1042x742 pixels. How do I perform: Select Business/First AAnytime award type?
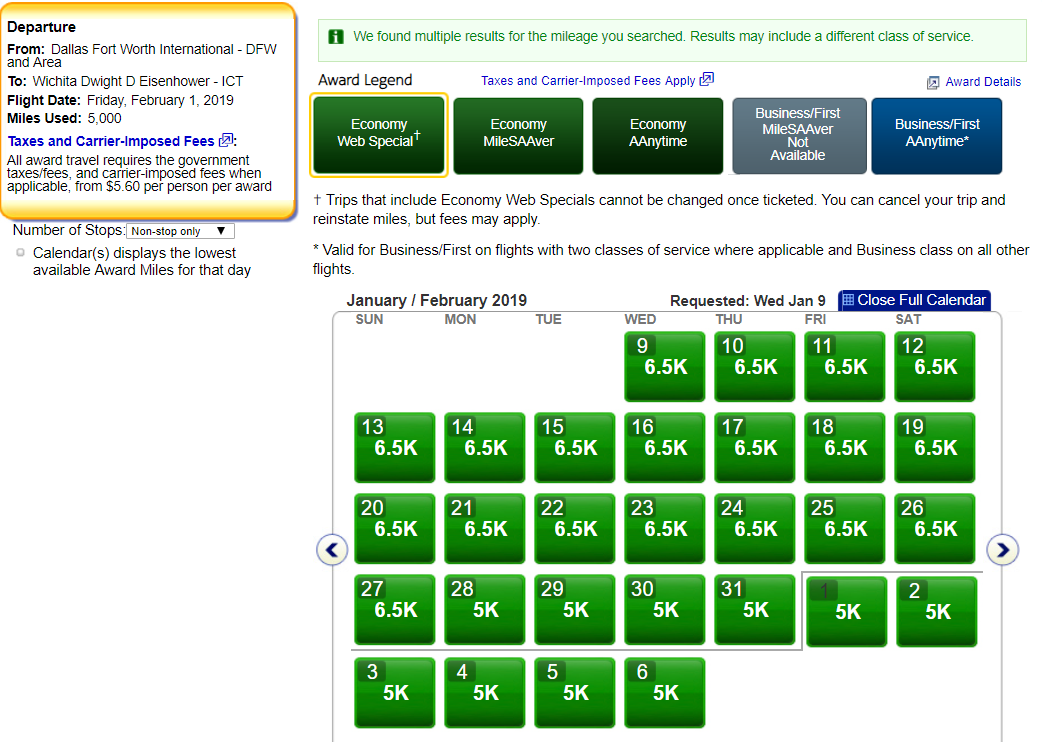(x=936, y=133)
